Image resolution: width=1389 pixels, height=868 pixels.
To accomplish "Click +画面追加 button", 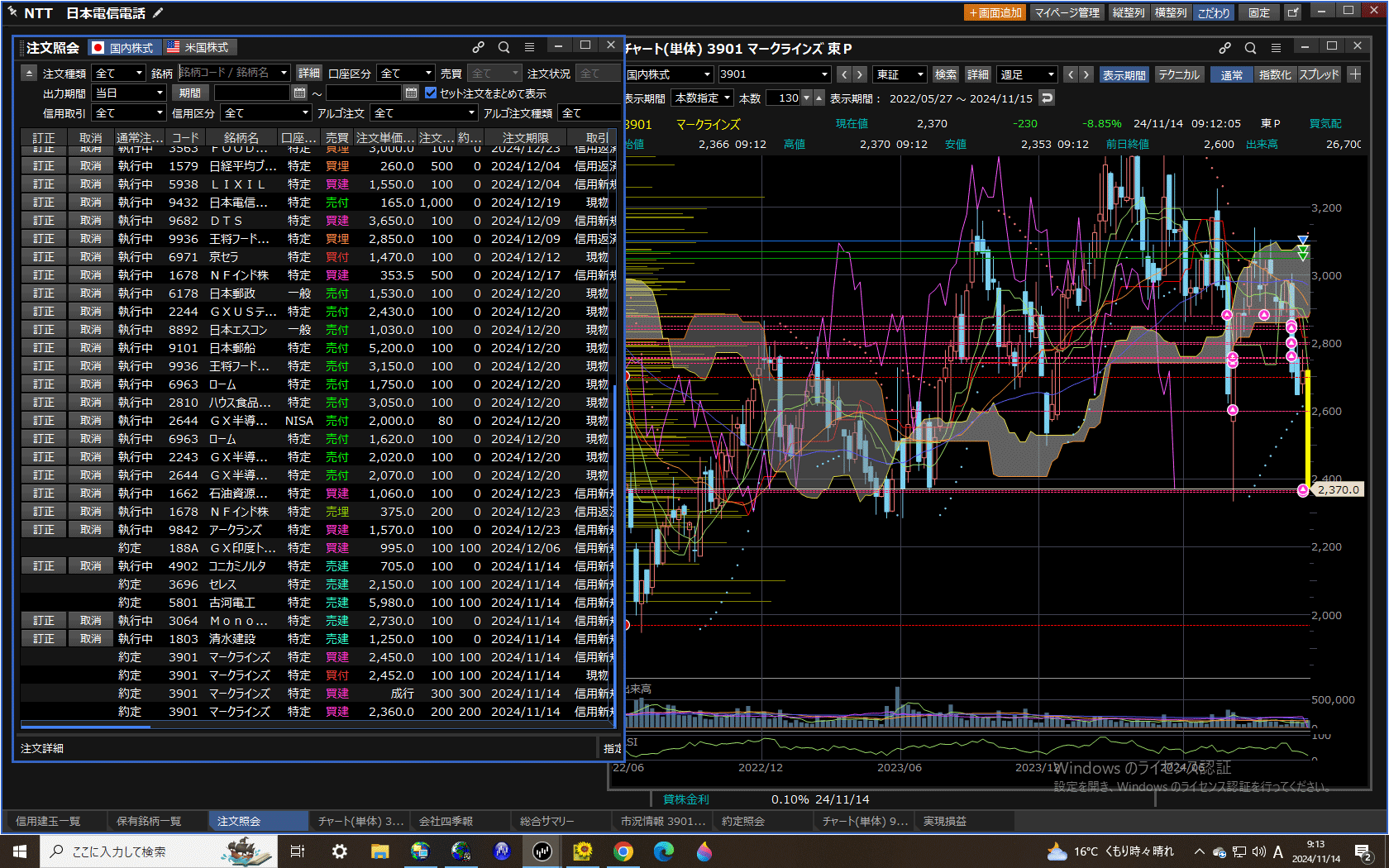I will (x=995, y=12).
